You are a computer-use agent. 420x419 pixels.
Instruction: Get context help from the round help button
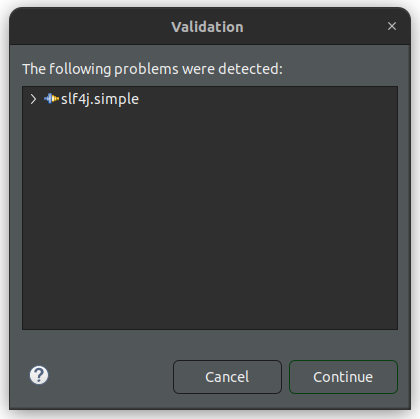pos(39,375)
